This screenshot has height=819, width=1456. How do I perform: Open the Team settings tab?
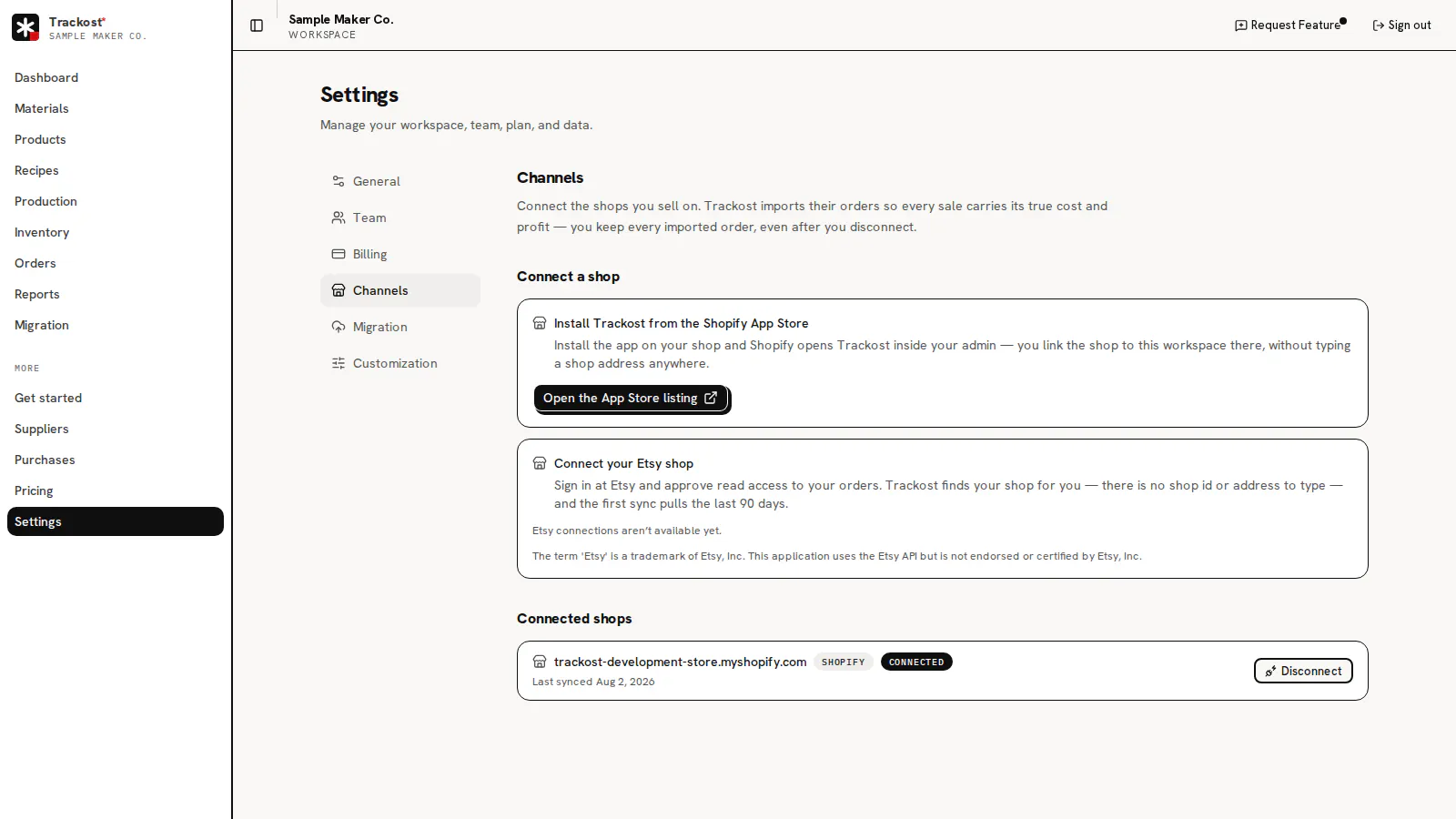400,217
